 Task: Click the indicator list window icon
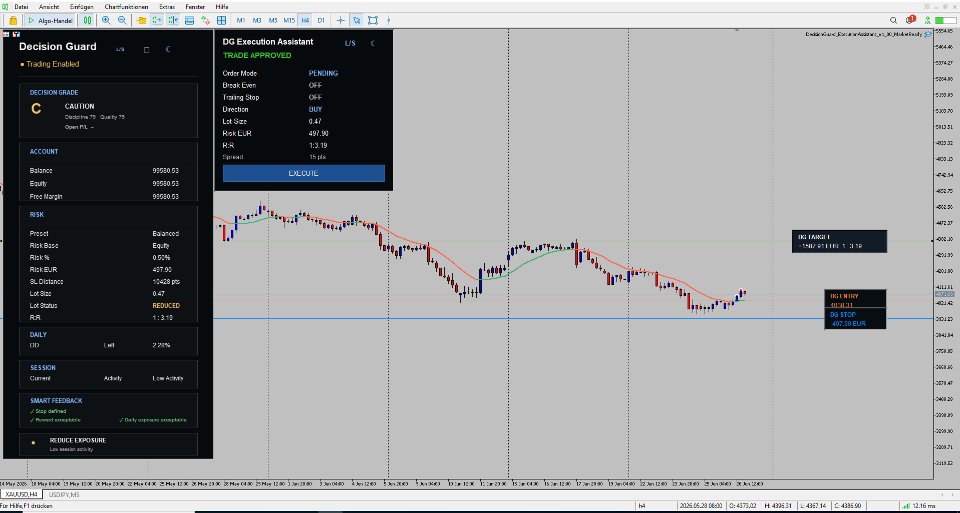pos(190,20)
